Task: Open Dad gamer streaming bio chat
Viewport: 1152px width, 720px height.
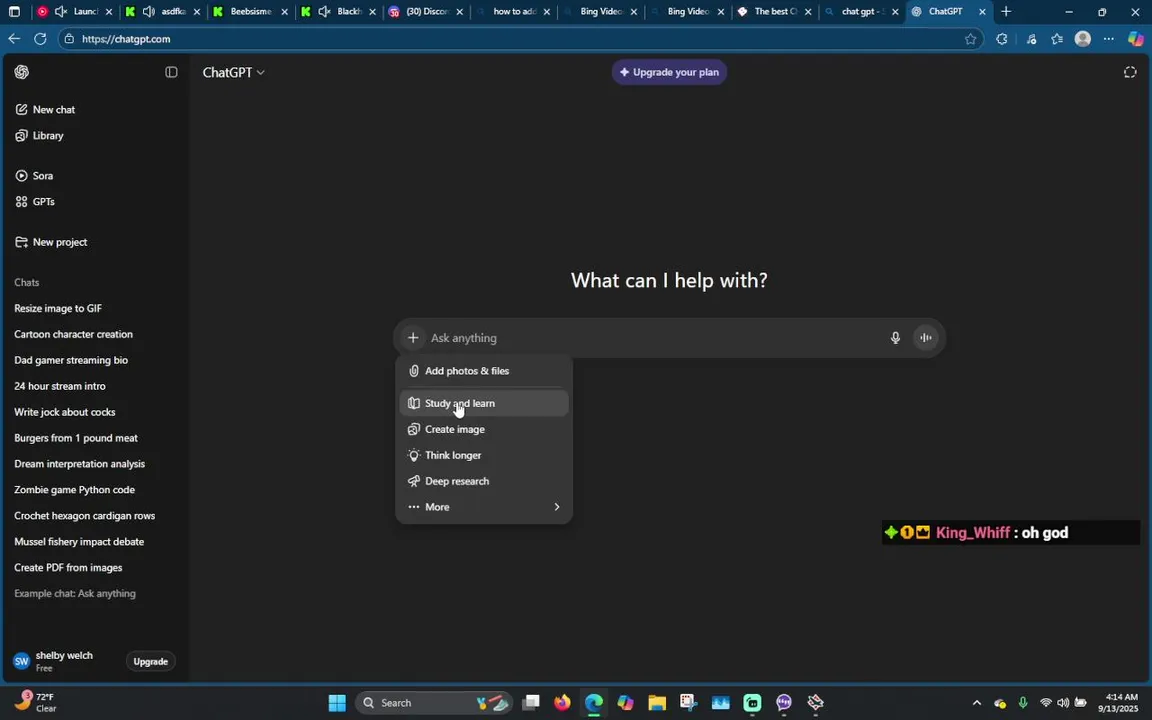Action: 71,360
